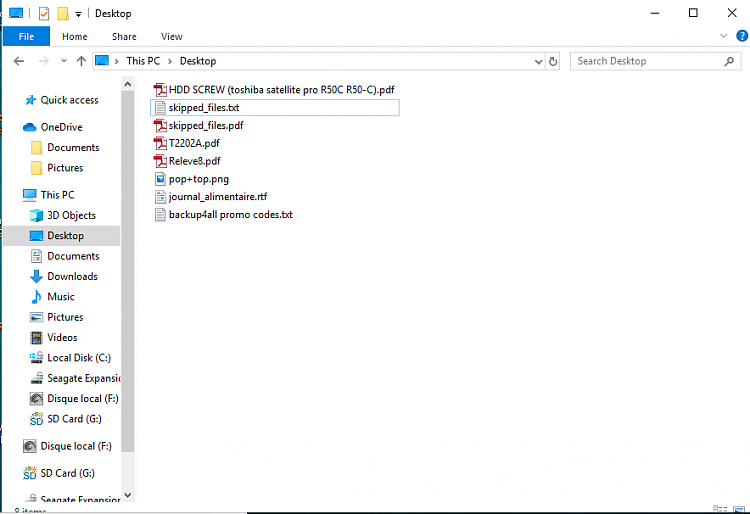Expand the chevron after This PC in path
The width and height of the screenshot is (750, 514).
click(170, 62)
